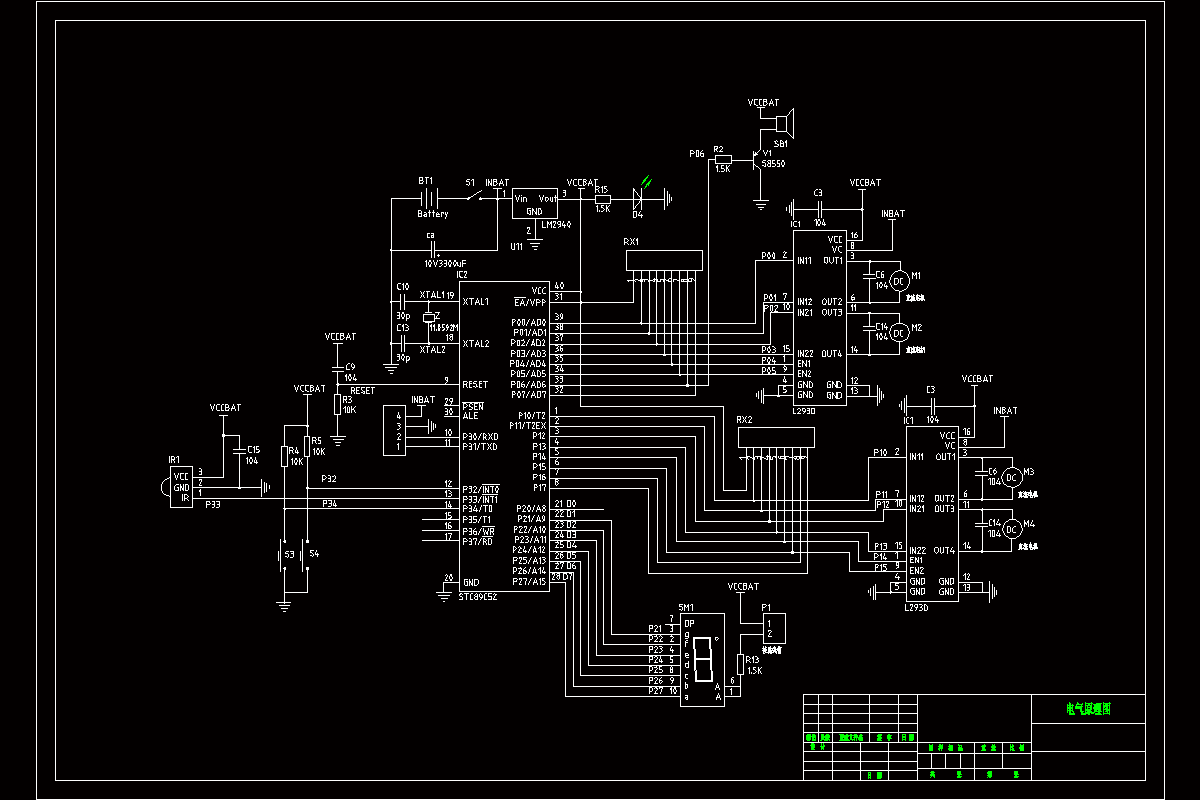The height and width of the screenshot is (800, 1200).
Task: Select DC motor M1 symbol
Action: 898,279
